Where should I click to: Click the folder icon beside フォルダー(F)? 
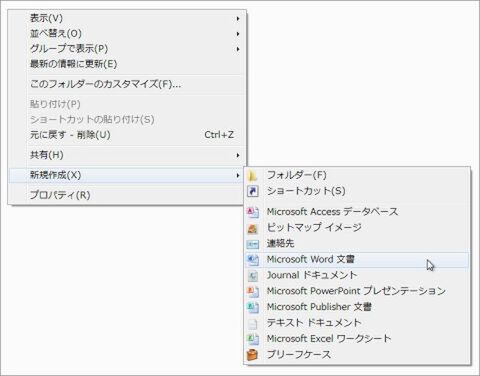point(253,175)
